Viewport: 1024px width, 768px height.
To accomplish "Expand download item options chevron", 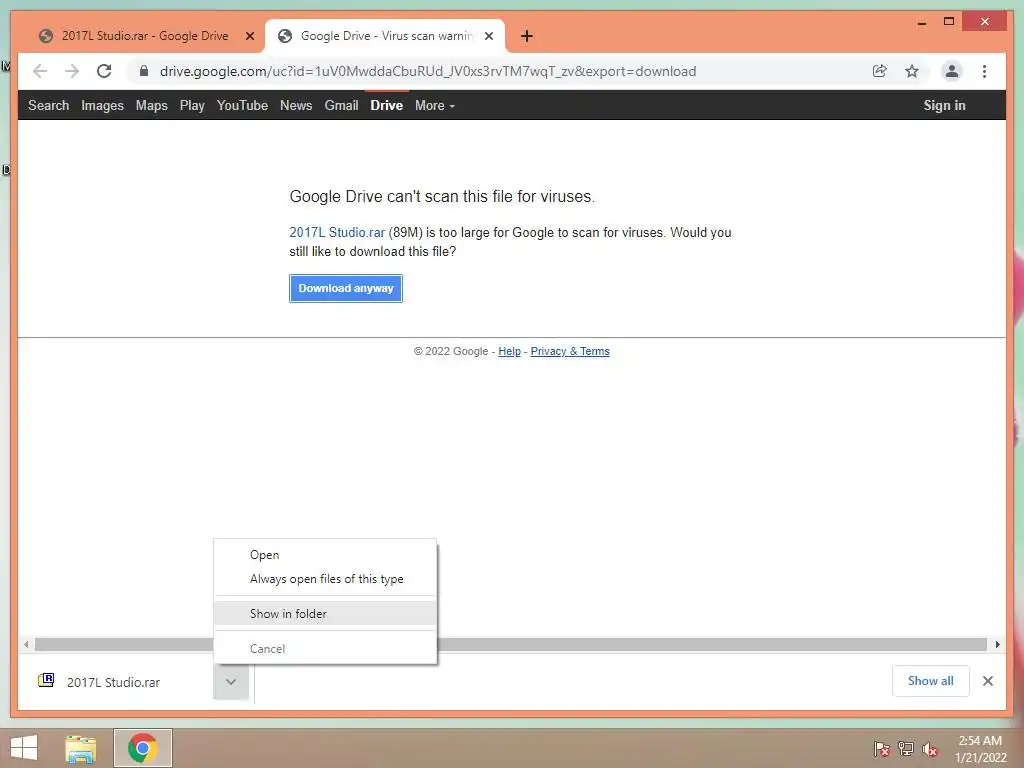I will 231,682.
